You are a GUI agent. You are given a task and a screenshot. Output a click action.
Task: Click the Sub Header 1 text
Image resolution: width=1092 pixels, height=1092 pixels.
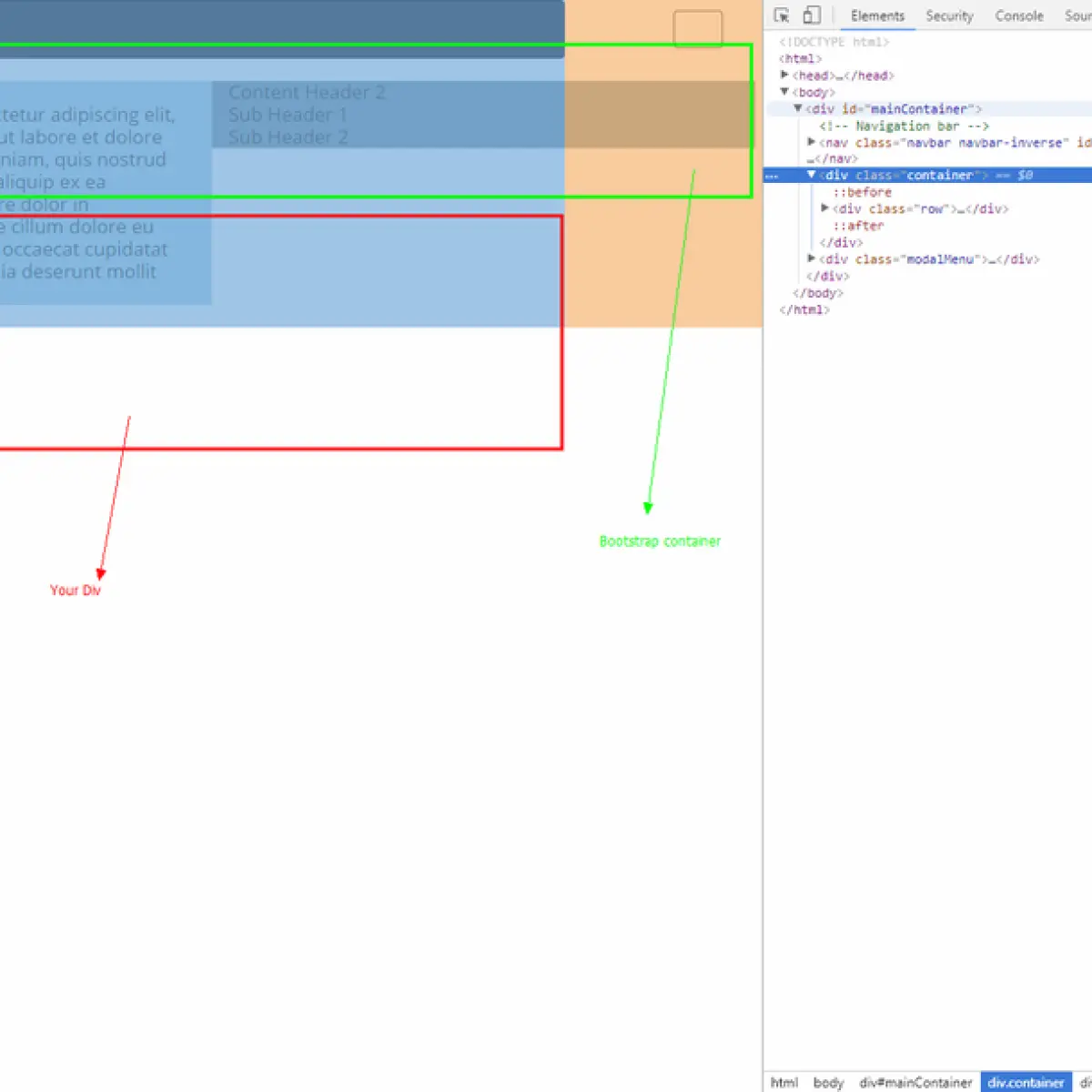click(288, 115)
